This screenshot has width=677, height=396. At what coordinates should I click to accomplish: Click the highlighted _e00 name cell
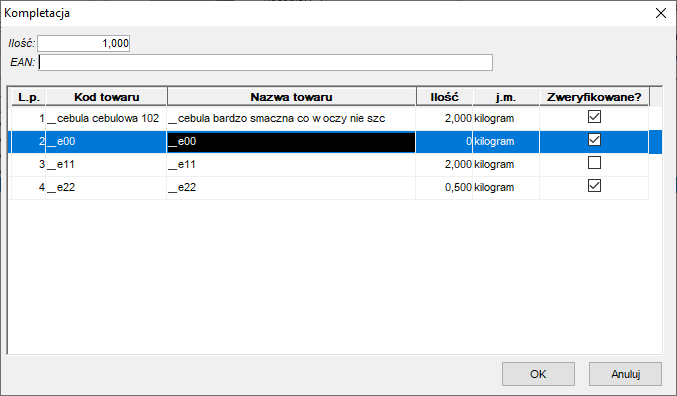pos(291,142)
